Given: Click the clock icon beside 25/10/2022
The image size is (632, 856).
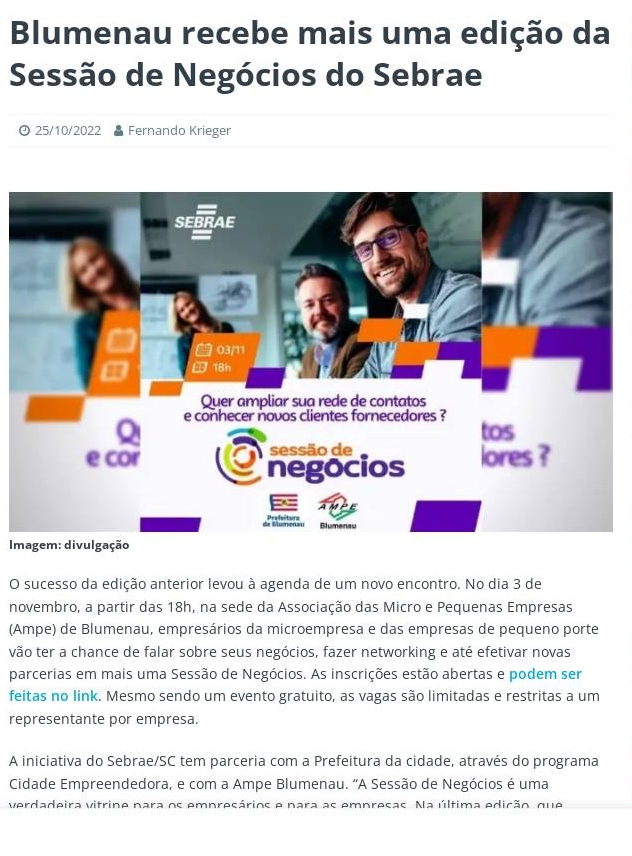Looking at the screenshot, I should [24, 130].
